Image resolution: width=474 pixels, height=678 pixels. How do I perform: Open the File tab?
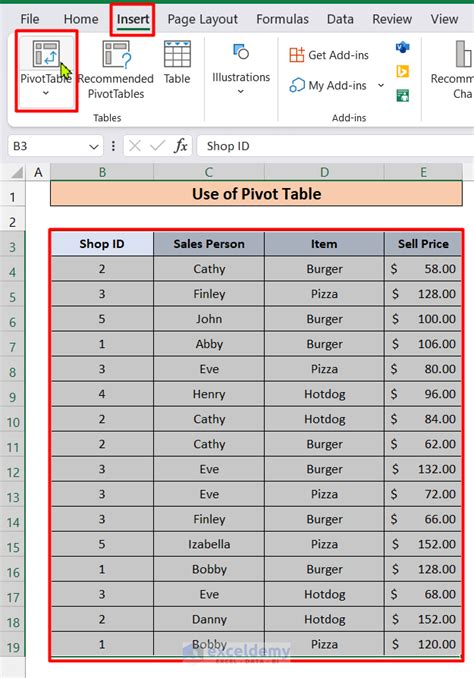[x=30, y=19]
